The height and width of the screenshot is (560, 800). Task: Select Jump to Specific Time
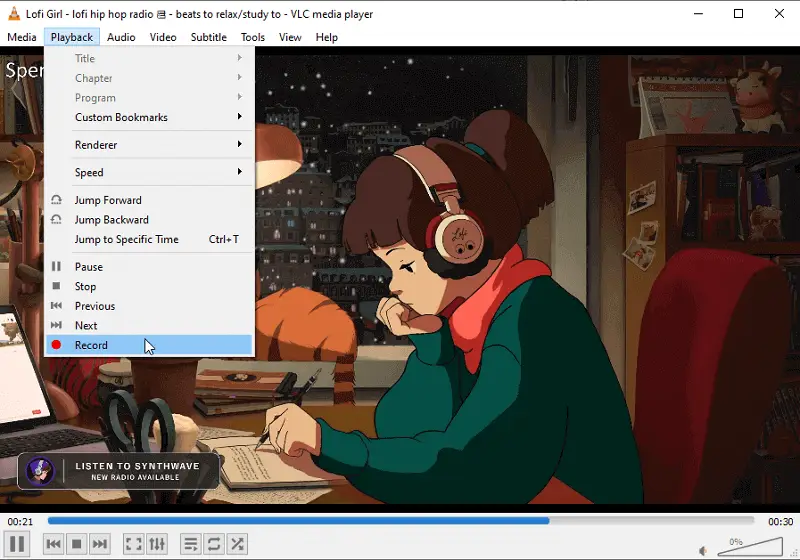pyautogui.click(x=149, y=239)
